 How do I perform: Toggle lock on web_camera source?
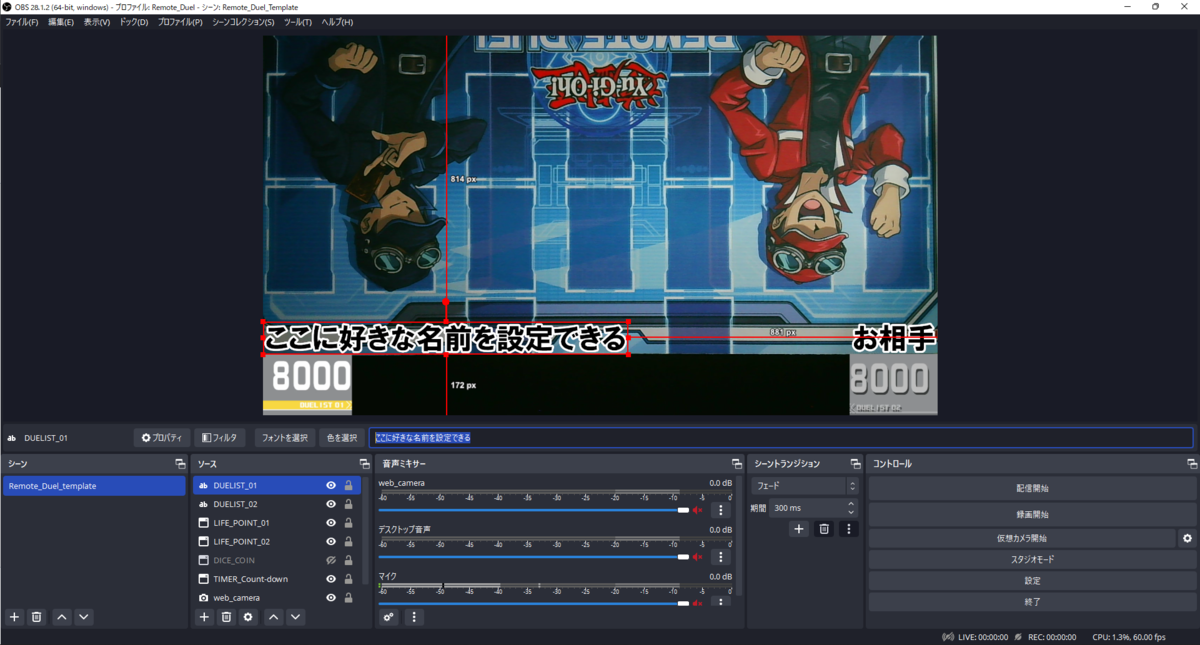tap(348, 598)
